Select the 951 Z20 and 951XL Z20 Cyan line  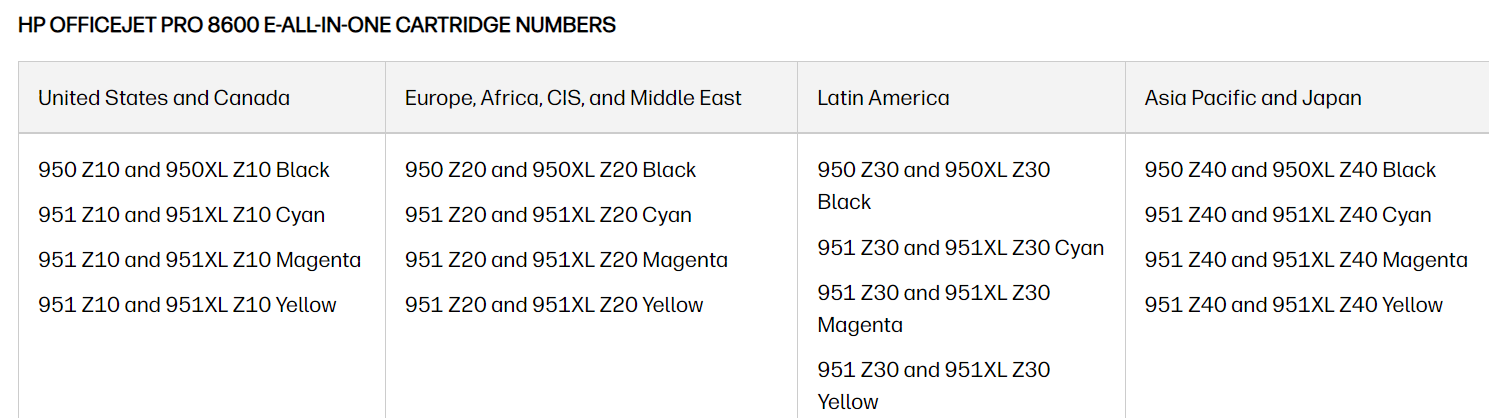click(548, 215)
